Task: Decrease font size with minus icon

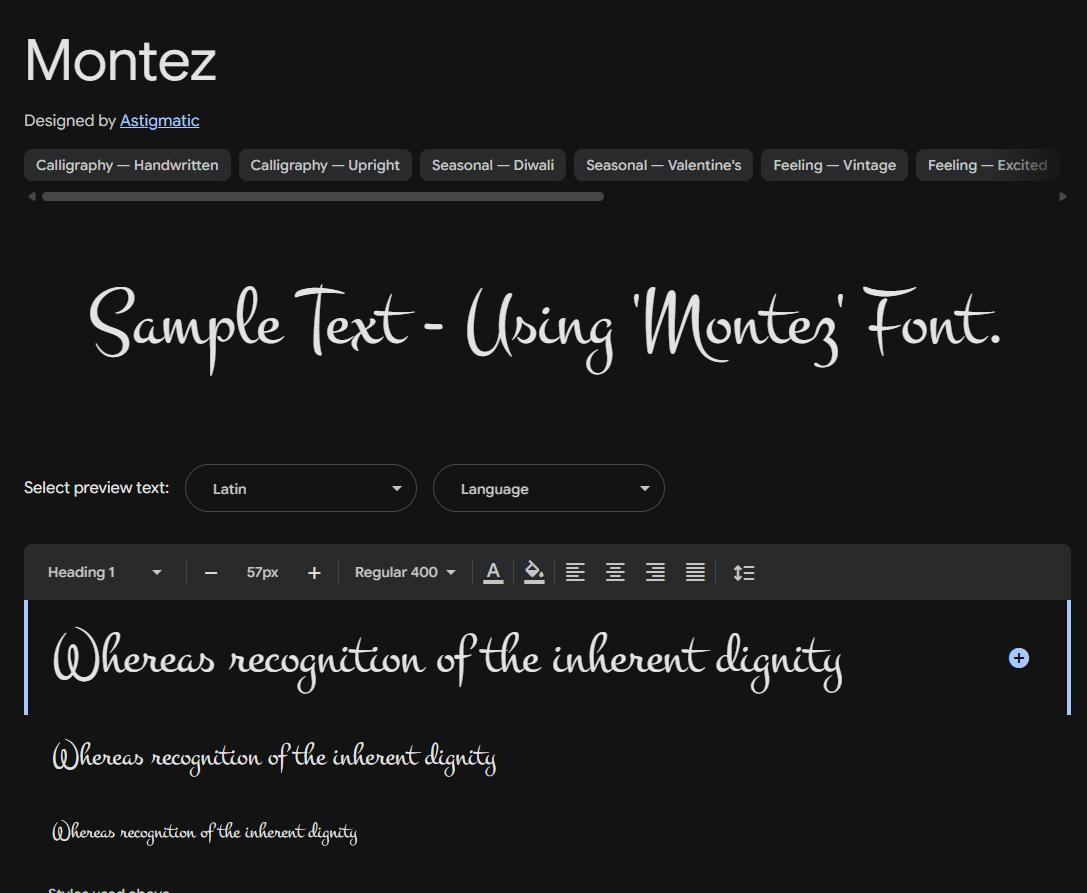Action: [211, 573]
